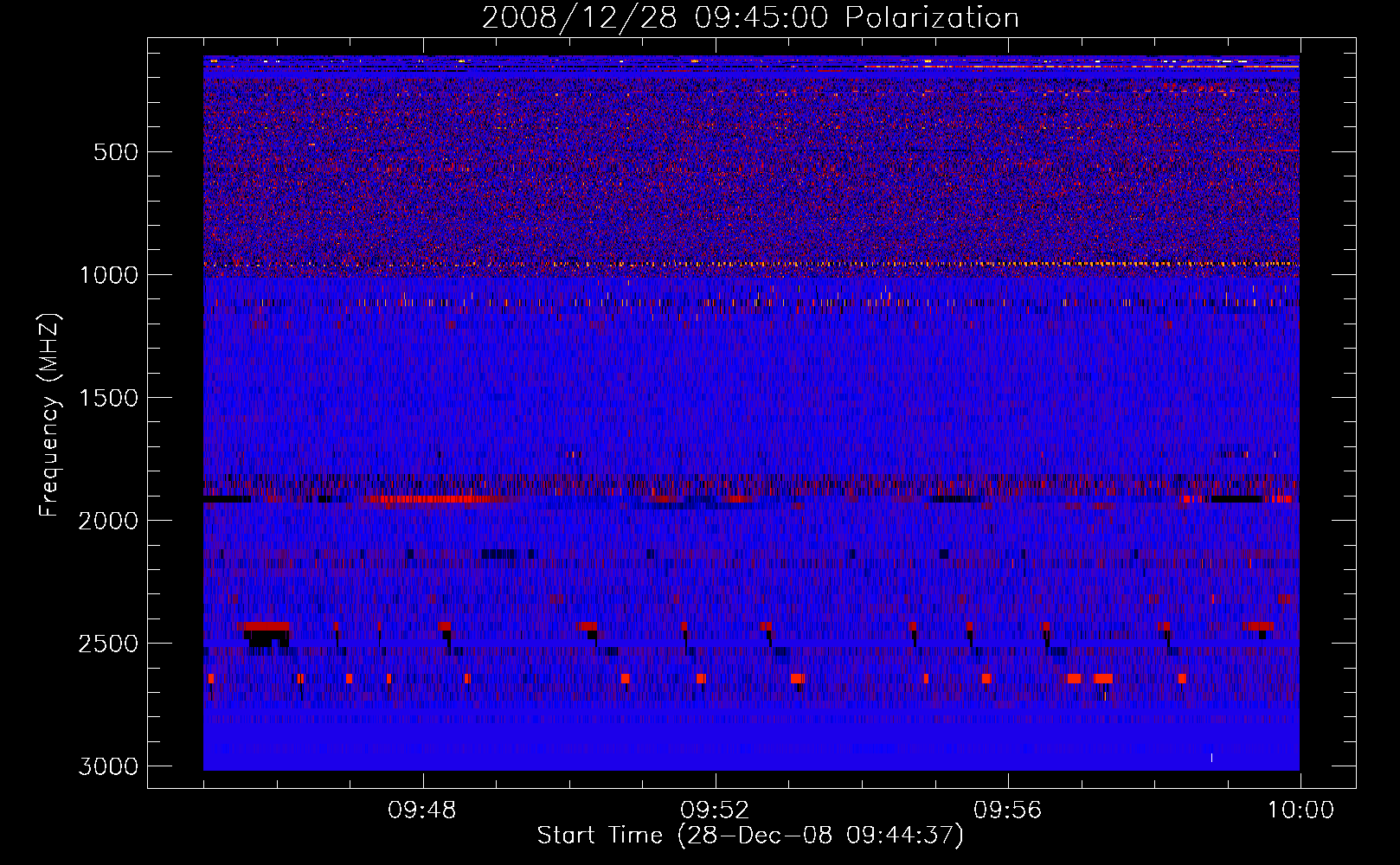The width and height of the screenshot is (1400, 865).
Task: Click the 'Start Time (28-Dec-08 09:44:37)' x-axis label
Action: [750, 836]
